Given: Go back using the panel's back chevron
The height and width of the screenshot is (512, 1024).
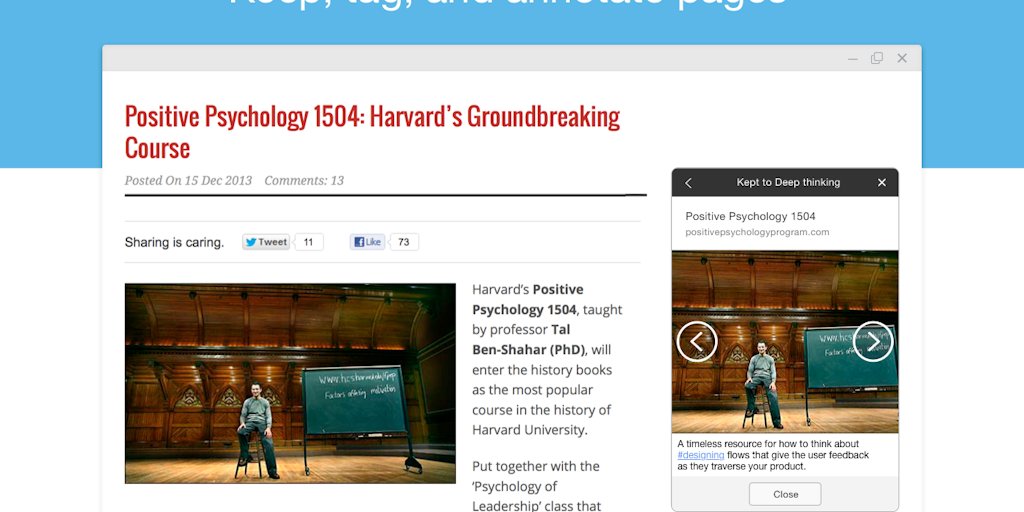Looking at the screenshot, I should 688,184.
